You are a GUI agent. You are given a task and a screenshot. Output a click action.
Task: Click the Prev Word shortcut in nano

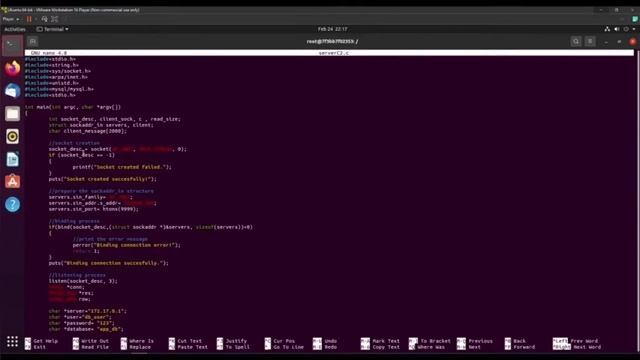576,341
